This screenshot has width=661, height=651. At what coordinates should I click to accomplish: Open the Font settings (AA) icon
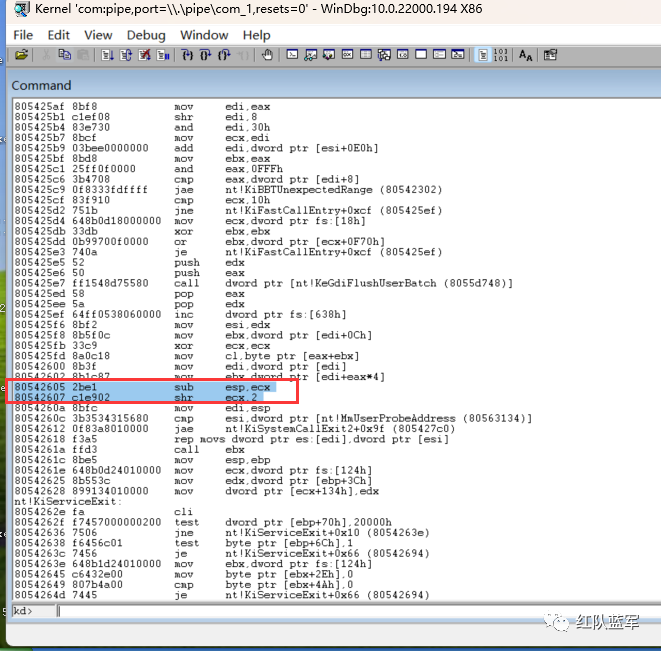[x=525, y=55]
